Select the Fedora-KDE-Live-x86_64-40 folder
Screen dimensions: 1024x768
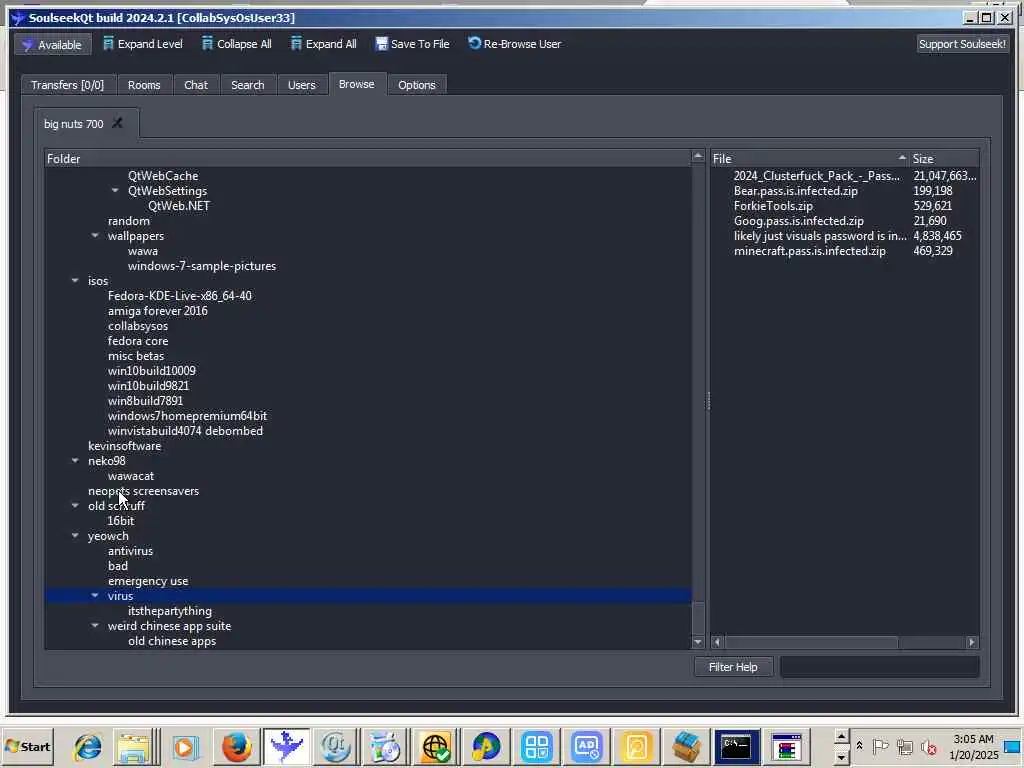[x=180, y=296]
